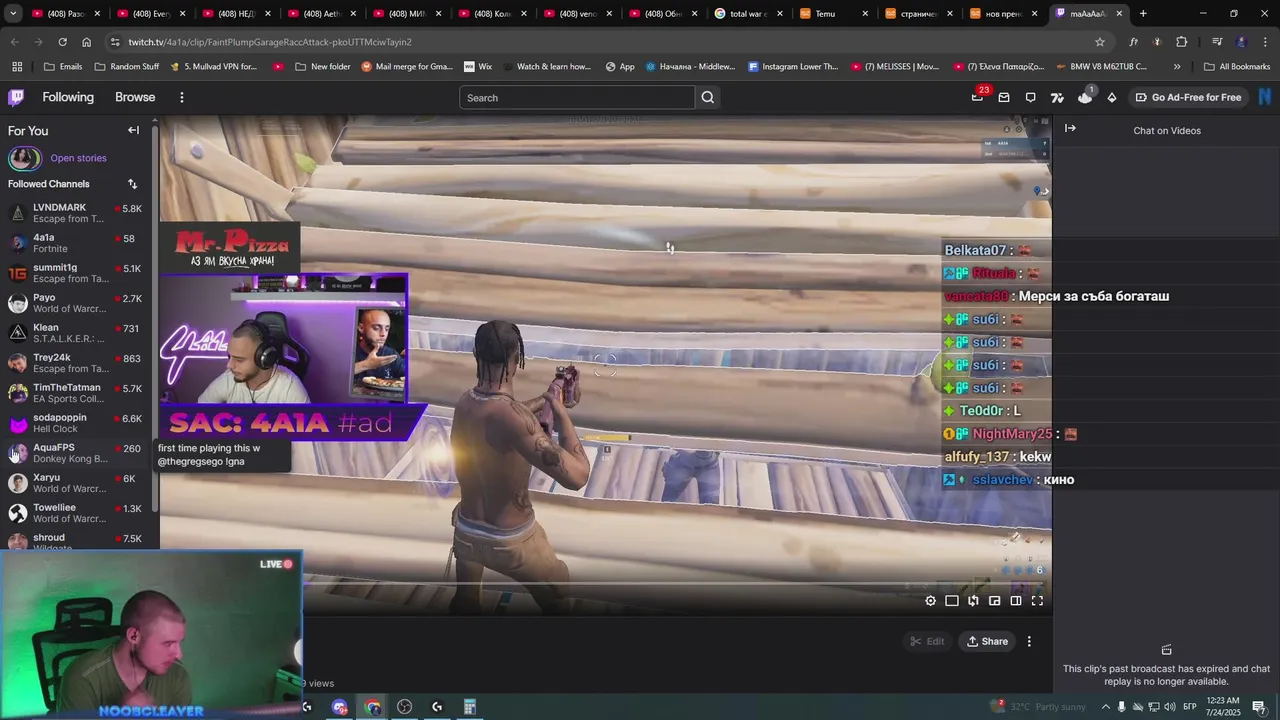
Task: Open the Whispers speech bubble icon
Action: click(1030, 97)
